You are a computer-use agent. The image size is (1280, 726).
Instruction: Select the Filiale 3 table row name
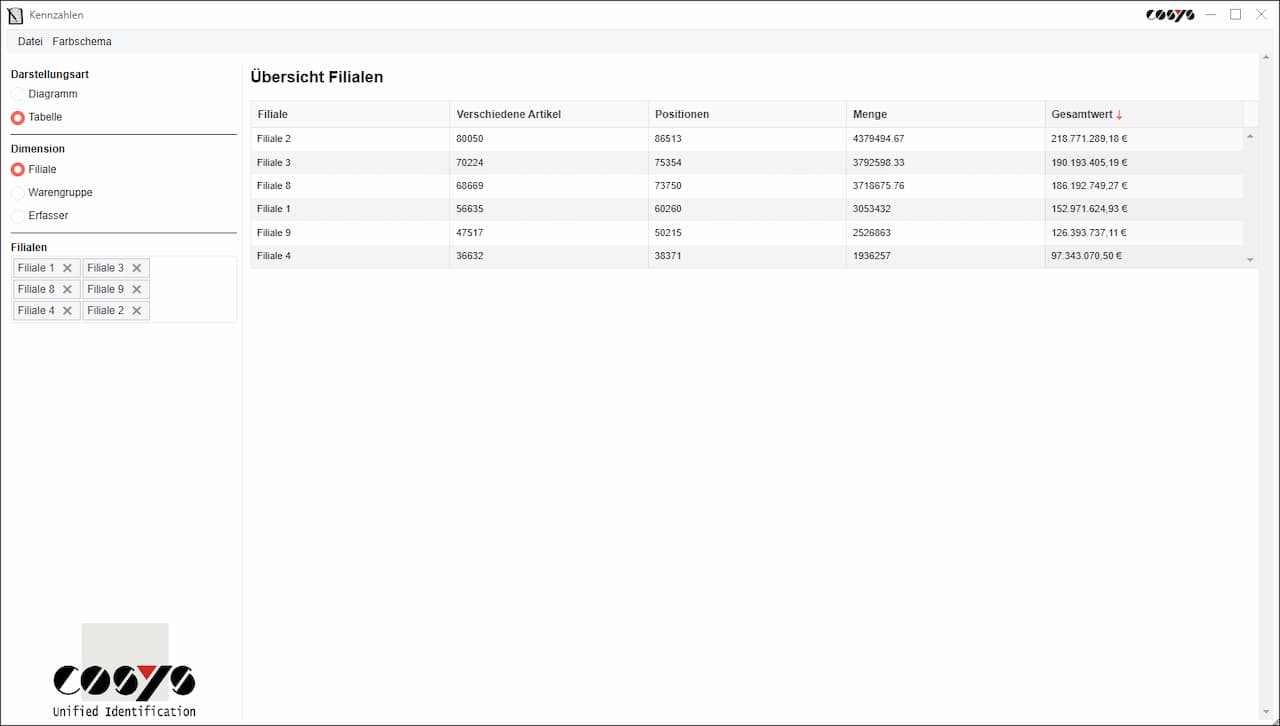(274, 163)
